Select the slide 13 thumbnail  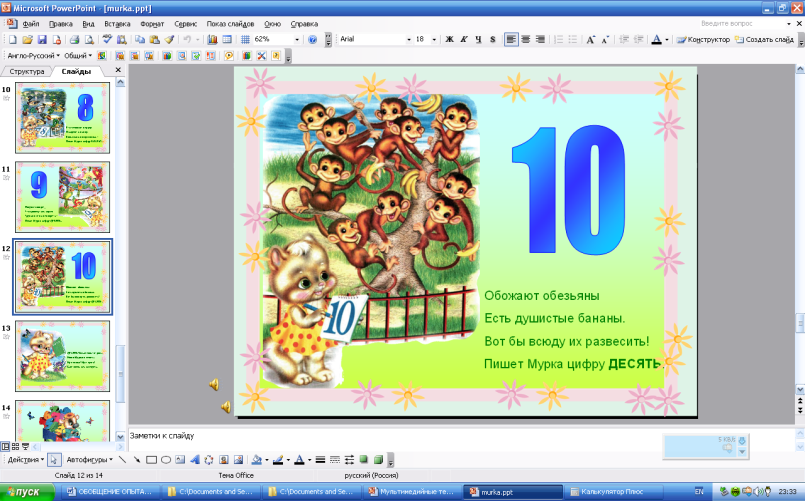point(63,349)
